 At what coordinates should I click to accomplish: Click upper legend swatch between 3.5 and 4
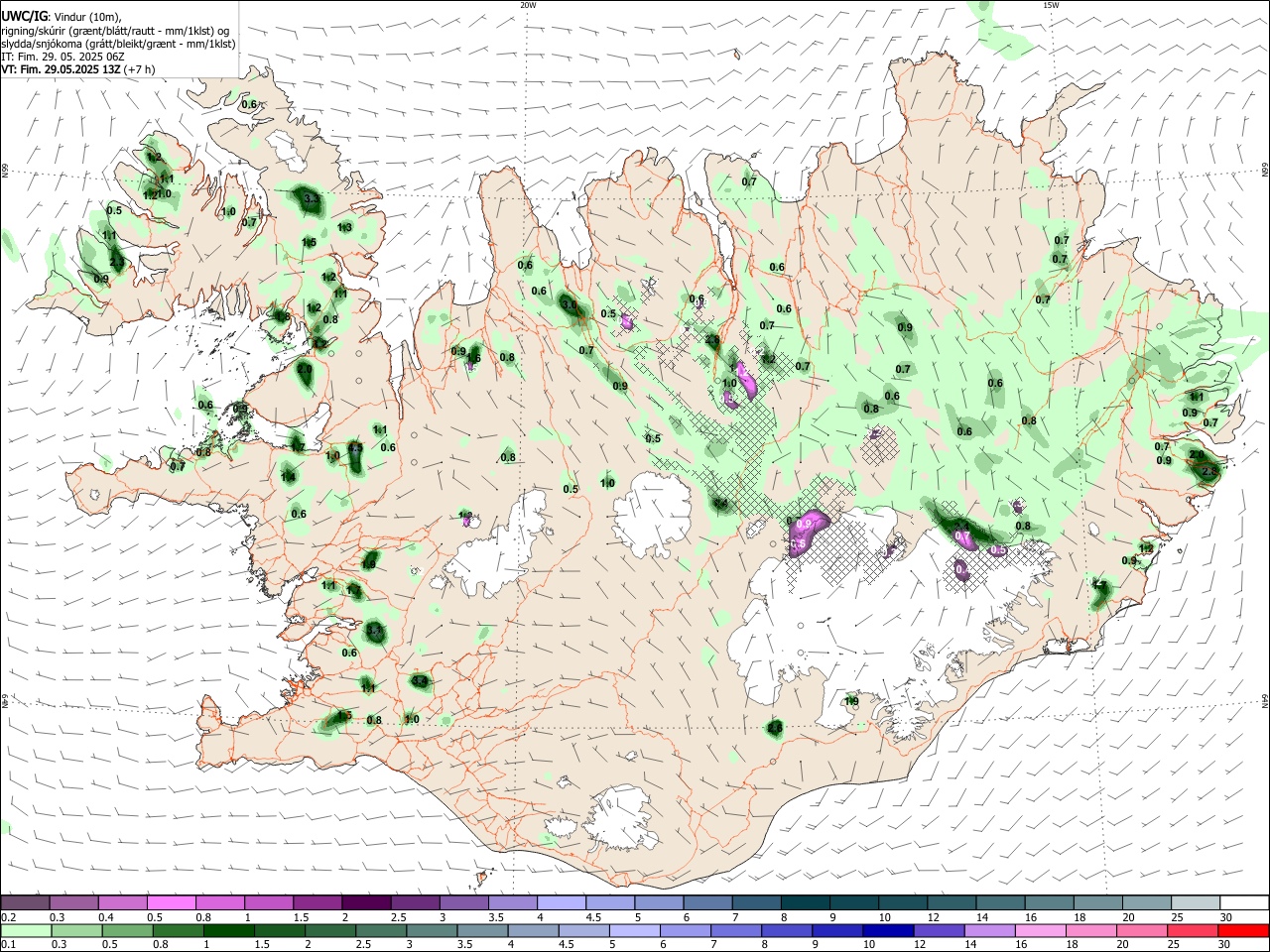(512, 902)
